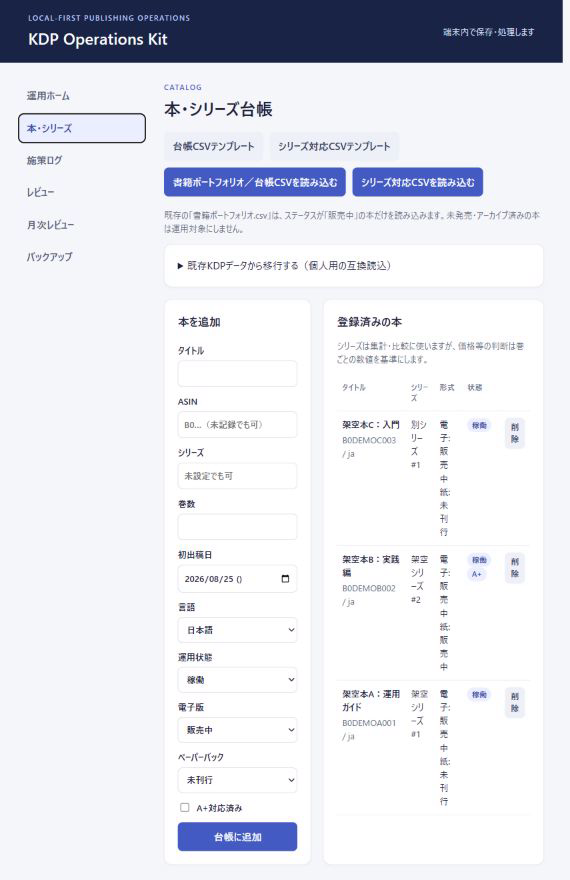The width and height of the screenshot is (570, 880).
Task: Focus the 巻数 input field
Action: [237, 527]
